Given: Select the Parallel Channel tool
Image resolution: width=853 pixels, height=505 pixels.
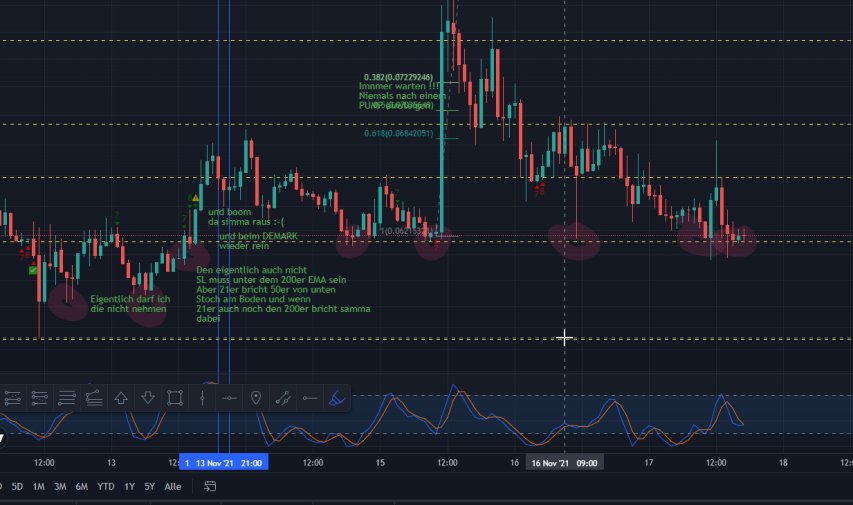Looking at the screenshot, I should coord(283,398).
